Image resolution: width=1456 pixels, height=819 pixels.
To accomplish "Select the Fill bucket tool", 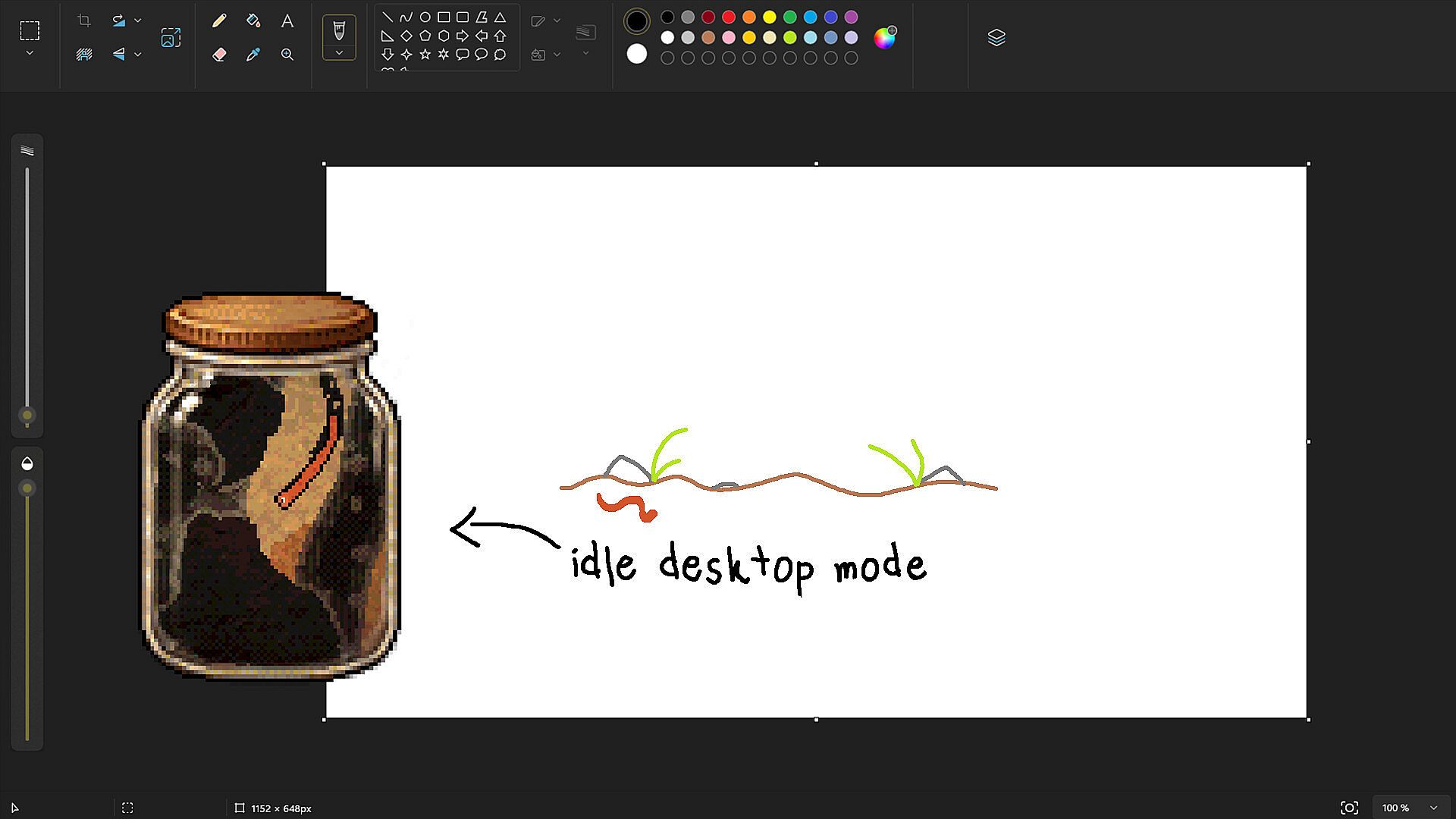I will 253,21.
